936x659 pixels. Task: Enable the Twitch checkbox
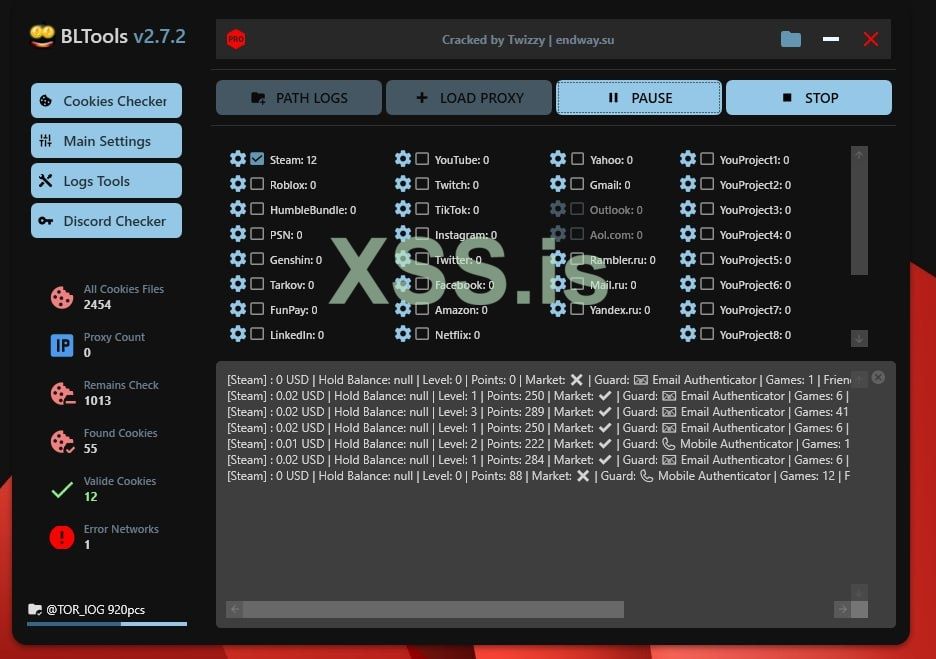pos(422,184)
